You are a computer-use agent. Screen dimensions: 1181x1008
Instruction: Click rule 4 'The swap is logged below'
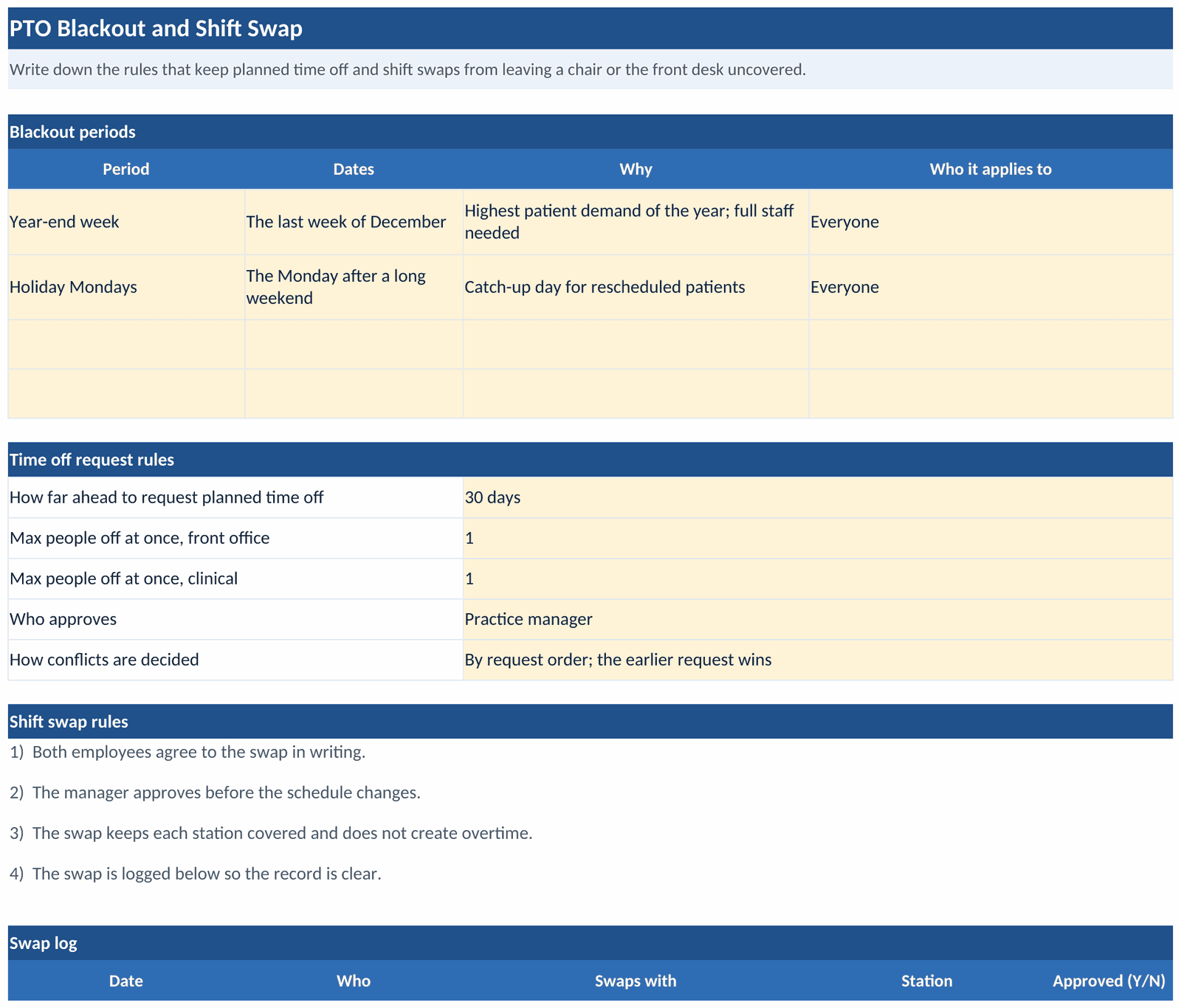(x=196, y=874)
